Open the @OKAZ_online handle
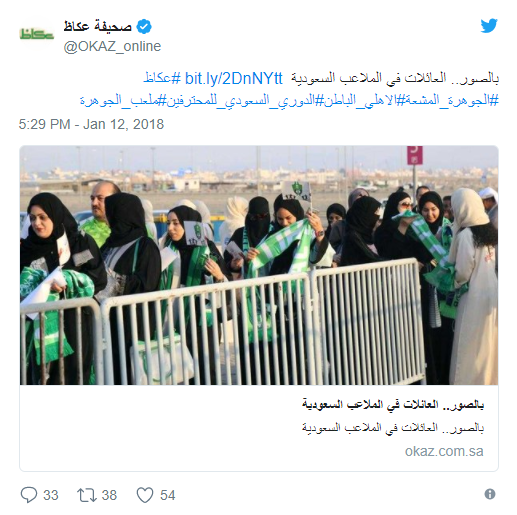Viewport: 517px width, 515px height. [112, 46]
